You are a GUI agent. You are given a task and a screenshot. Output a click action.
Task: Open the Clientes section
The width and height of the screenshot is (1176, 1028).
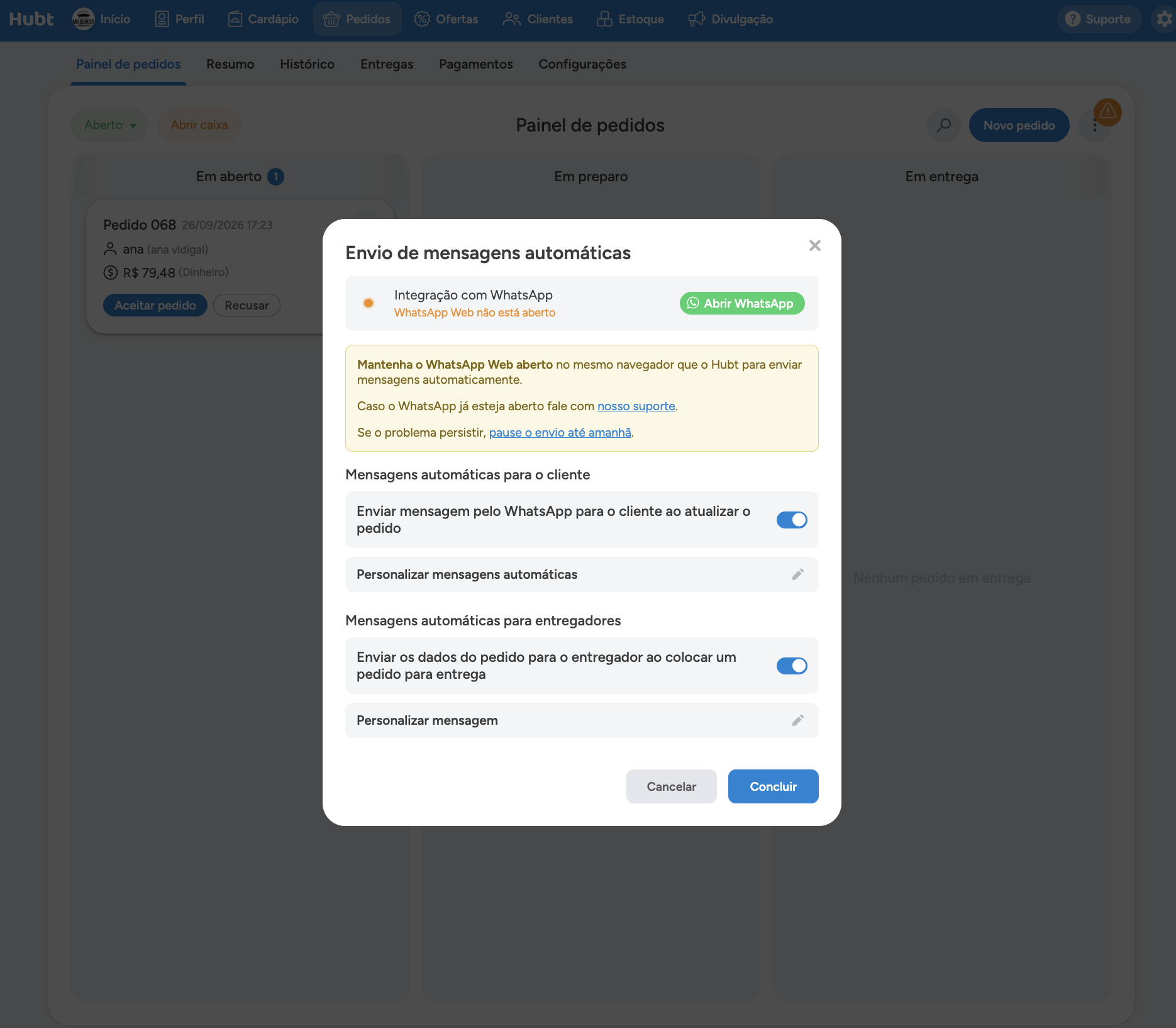coord(538,19)
